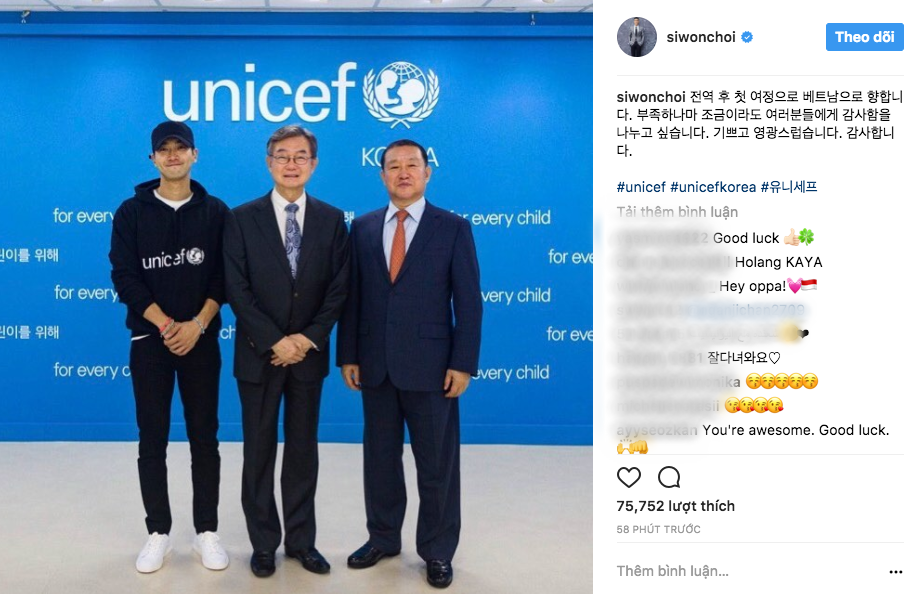Click the comment speech bubble icon
Image resolution: width=917 pixels, height=594 pixels.
click(x=669, y=478)
